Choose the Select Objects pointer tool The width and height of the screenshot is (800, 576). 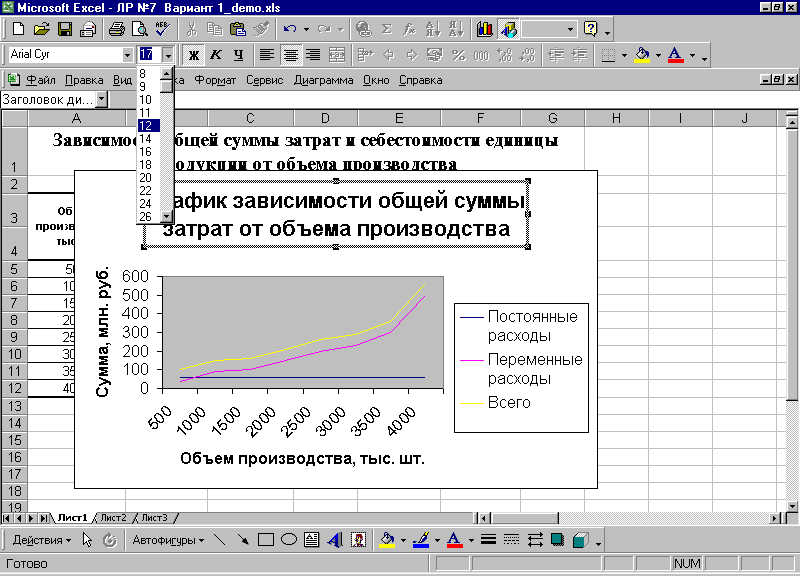[87, 540]
